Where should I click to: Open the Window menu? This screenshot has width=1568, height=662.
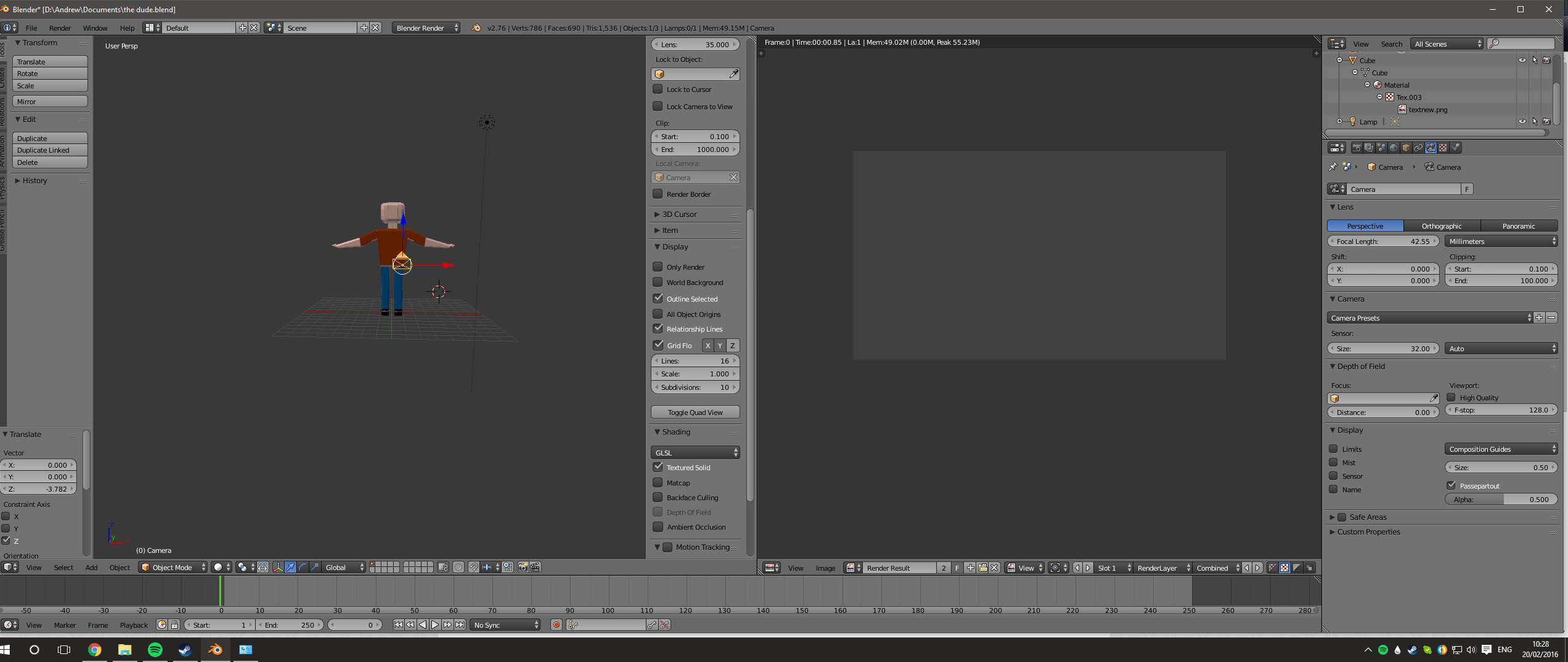click(95, 28)
